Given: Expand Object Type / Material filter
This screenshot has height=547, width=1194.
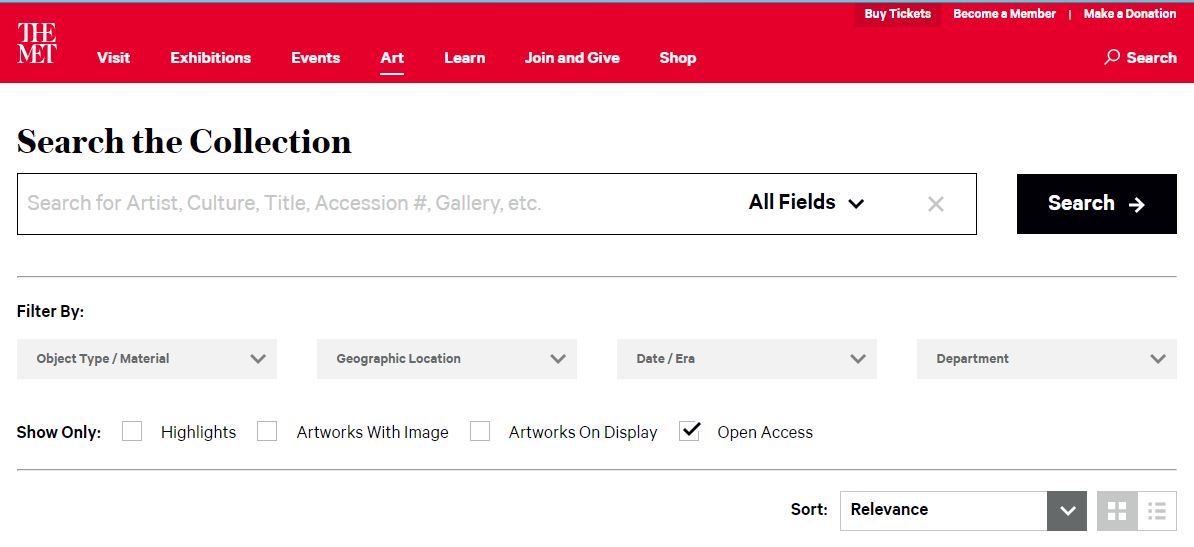Looking at the screenshot, I should [x=147, y=359].
